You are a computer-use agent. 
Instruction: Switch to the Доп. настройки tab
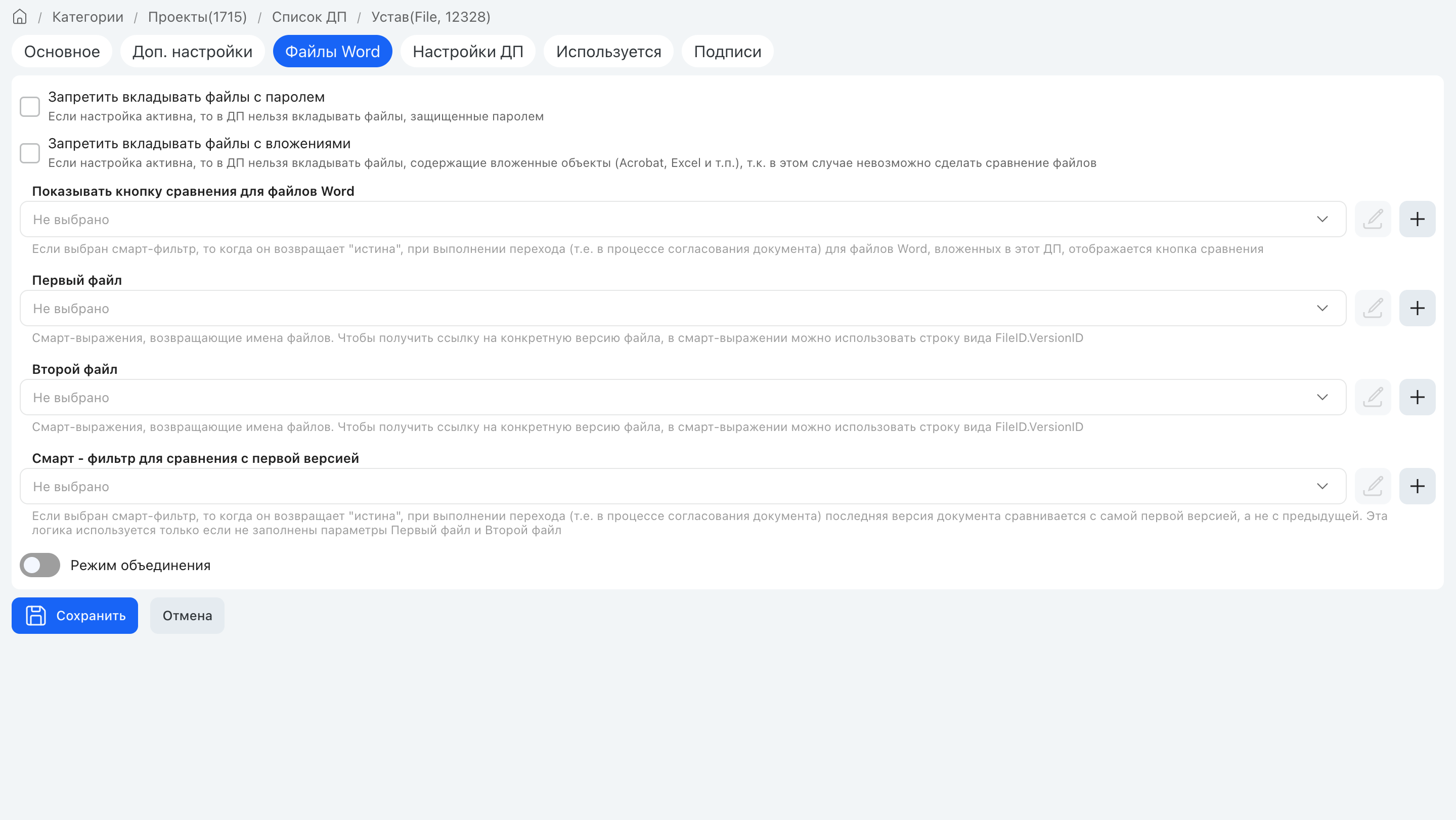(x=192, y=52)
